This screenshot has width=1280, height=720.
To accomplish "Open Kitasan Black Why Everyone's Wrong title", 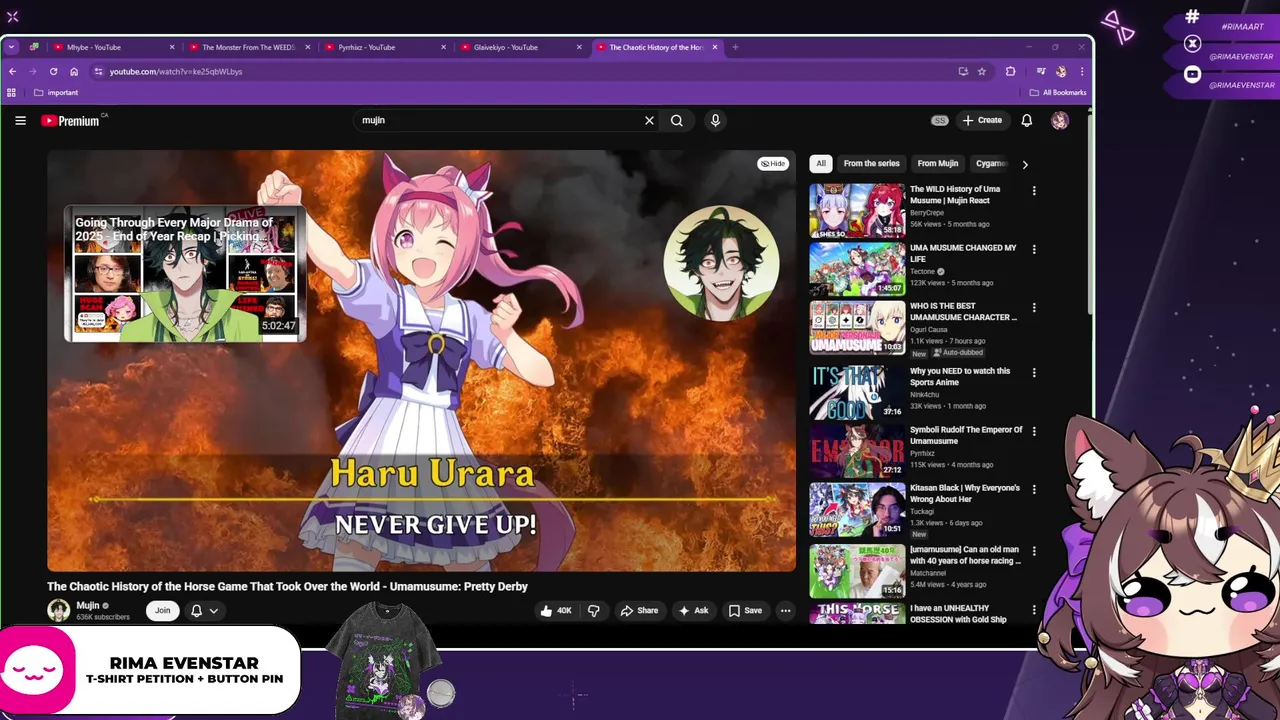I will click(x=965, y=493).
